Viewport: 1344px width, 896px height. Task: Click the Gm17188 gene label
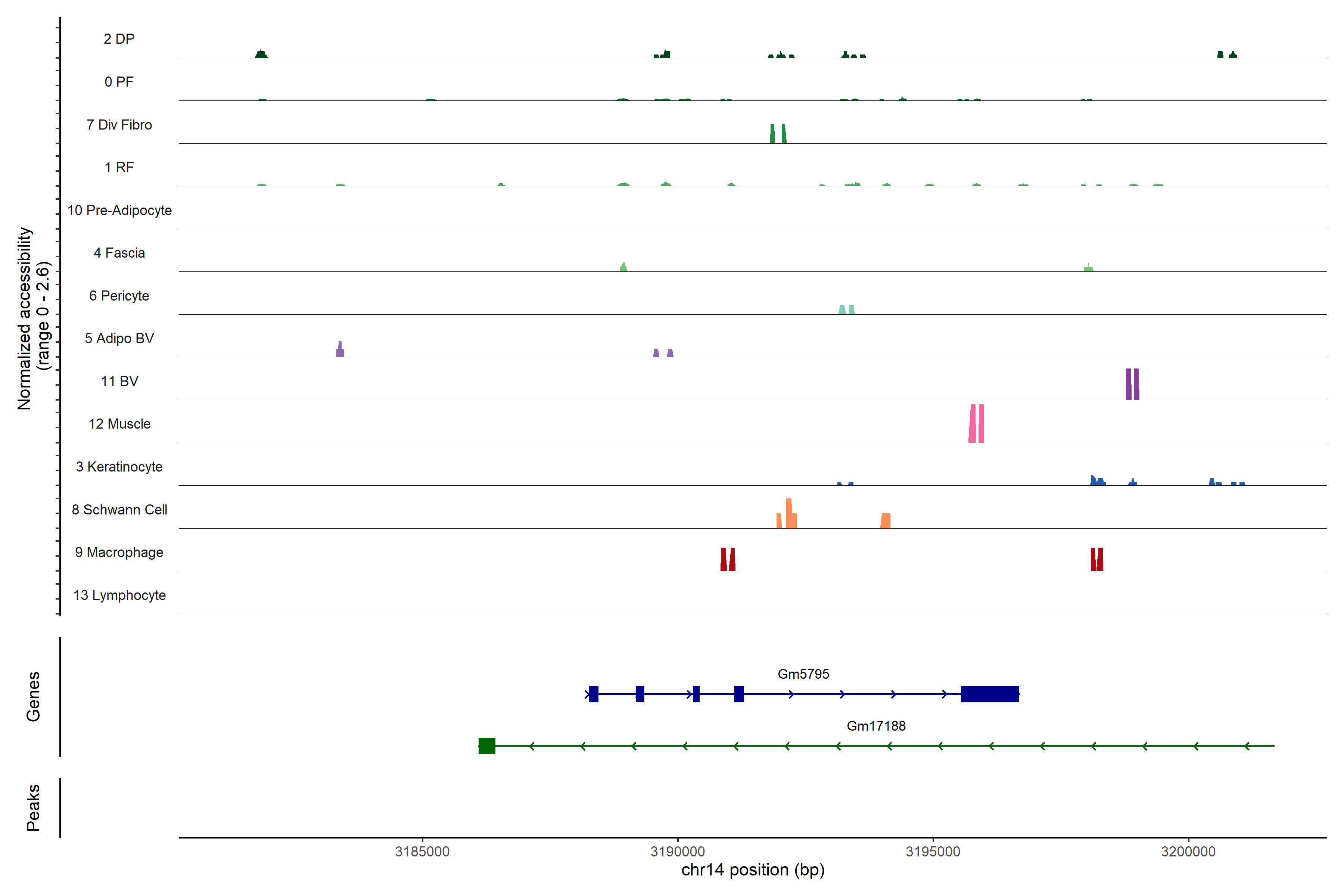[875, 726]
